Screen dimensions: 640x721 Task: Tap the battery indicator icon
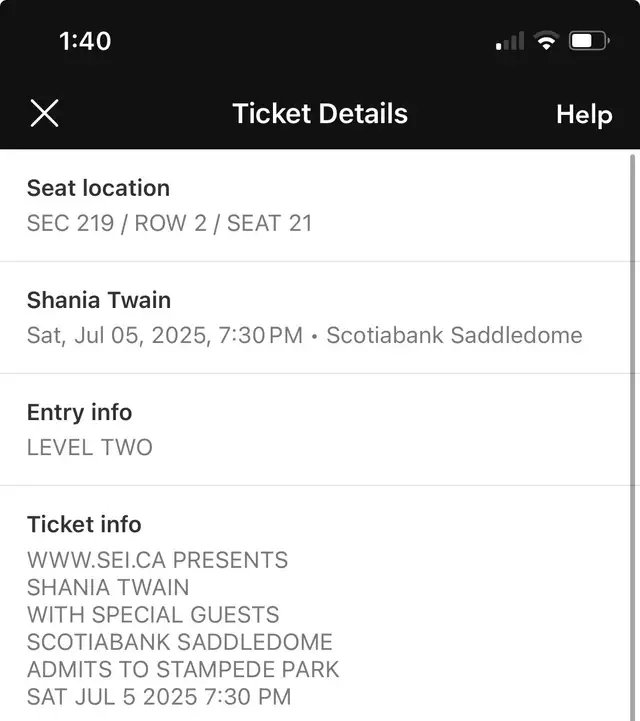589,41
